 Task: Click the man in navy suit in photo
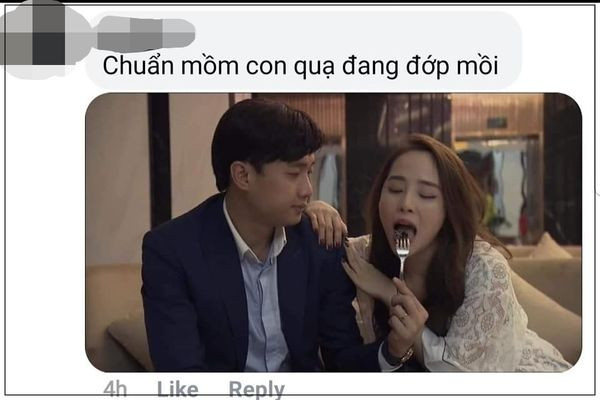click(x=245, y=245)
